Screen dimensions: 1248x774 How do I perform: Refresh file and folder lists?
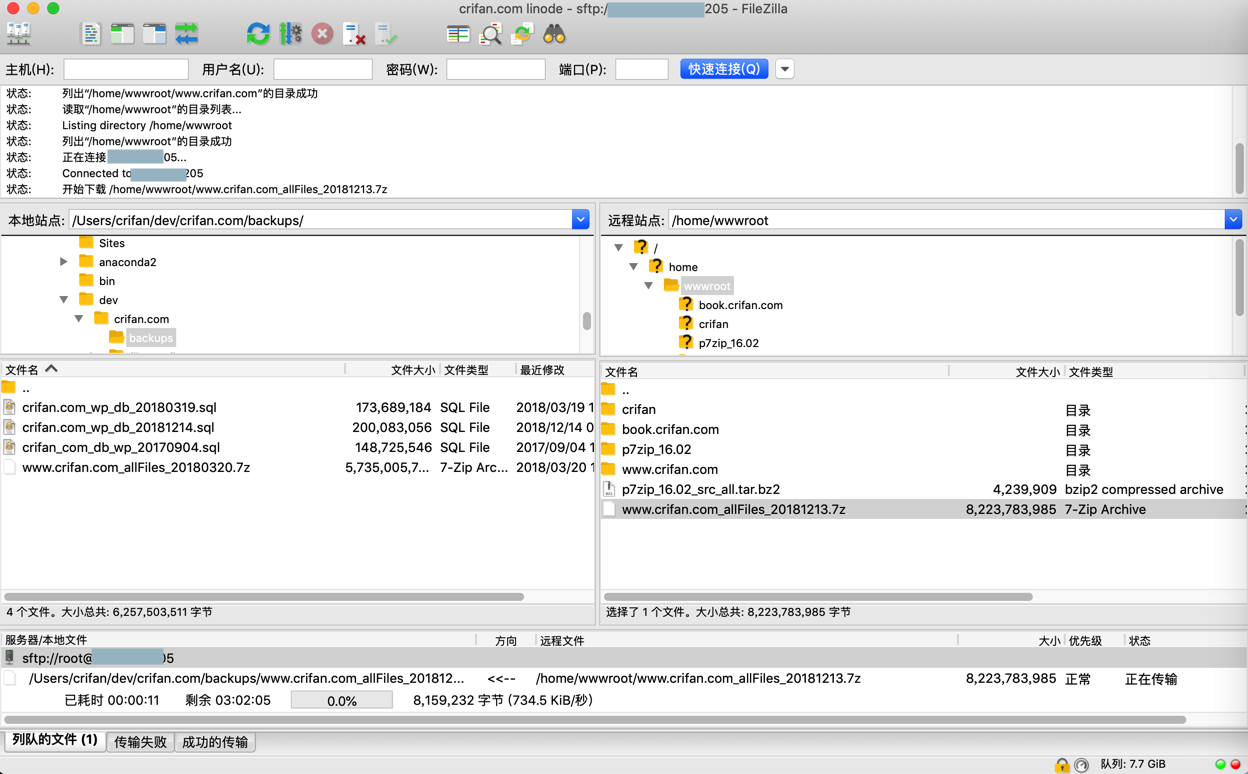[x=258, y=34]
